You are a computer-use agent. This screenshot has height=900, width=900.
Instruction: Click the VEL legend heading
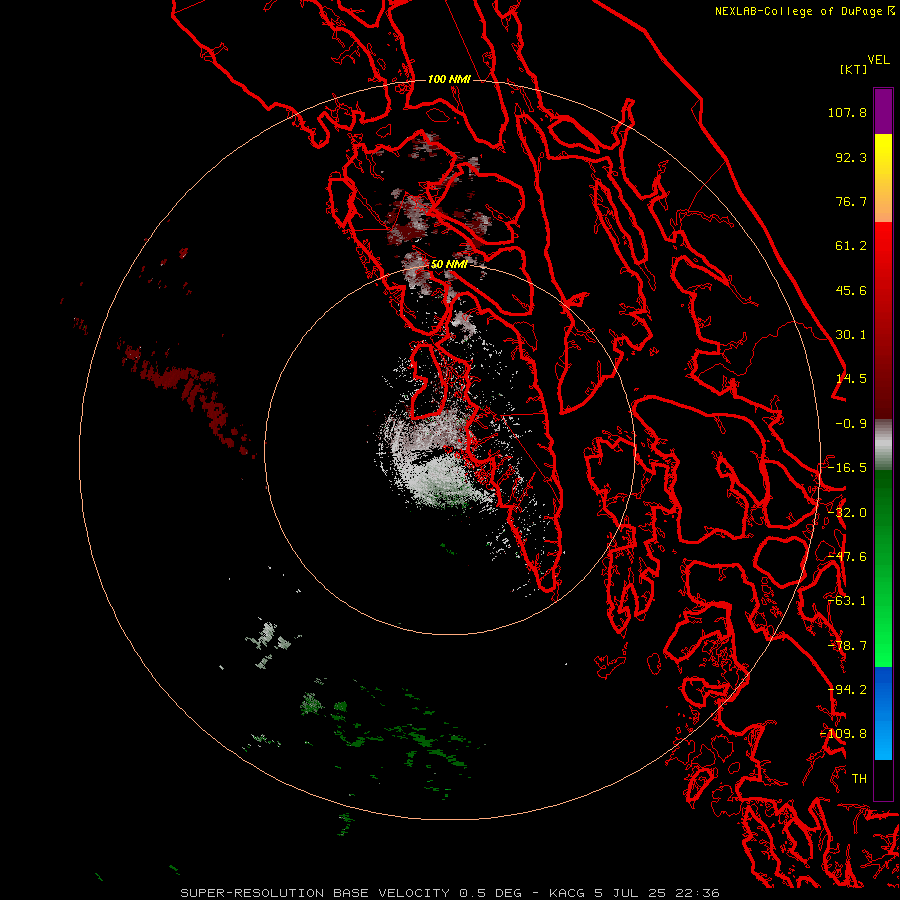coord(878,60)
